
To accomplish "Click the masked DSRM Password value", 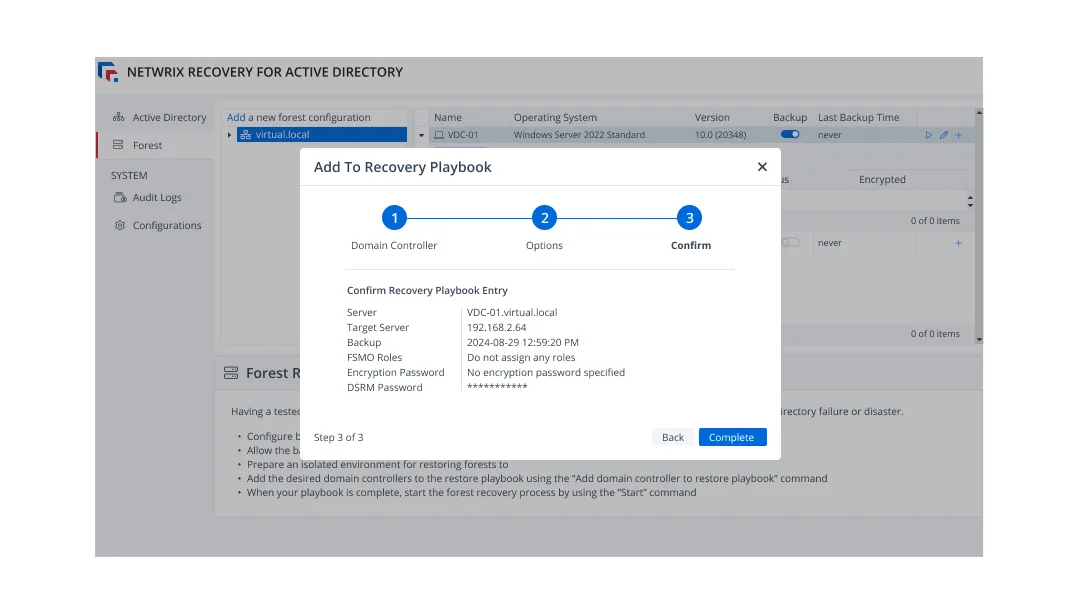I will 497,387.
